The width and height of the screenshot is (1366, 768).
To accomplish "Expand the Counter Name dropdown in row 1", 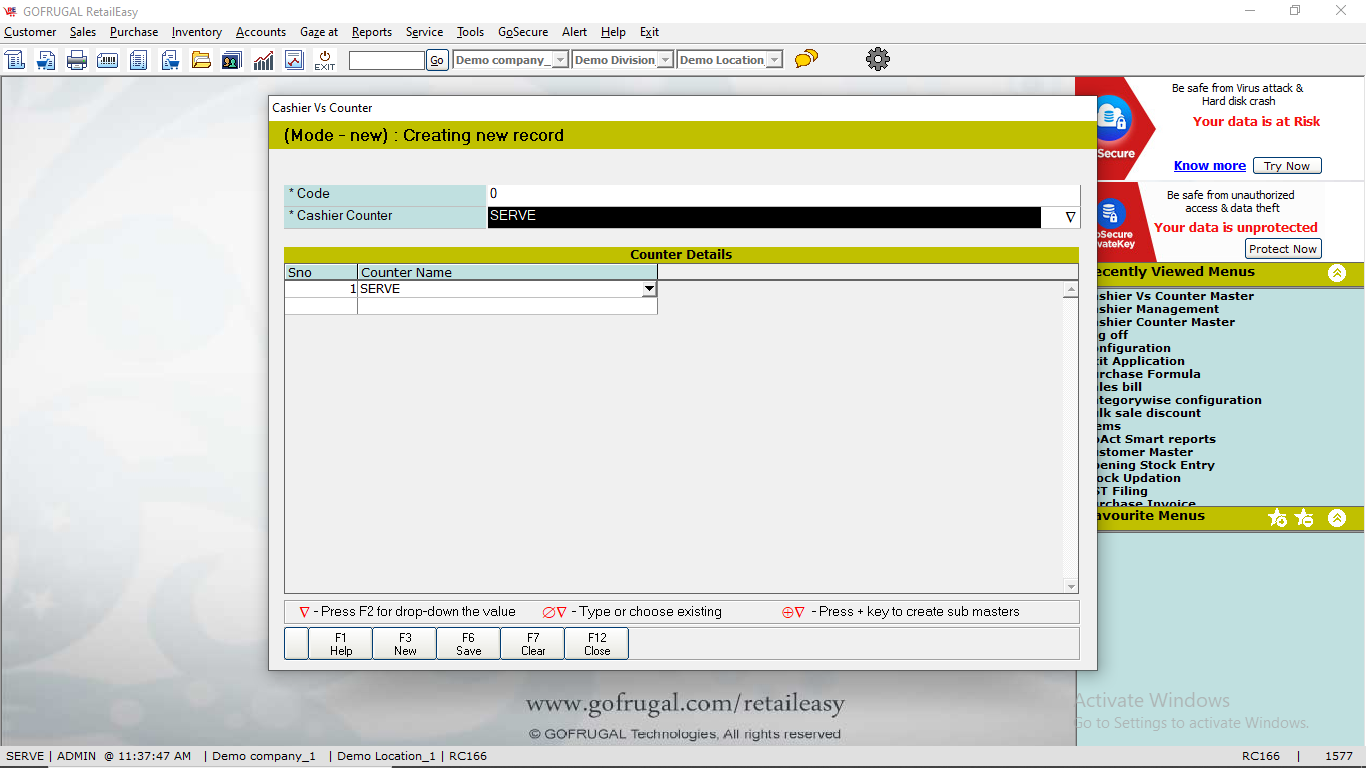I will pyautogui.click(x=649, y=289).
